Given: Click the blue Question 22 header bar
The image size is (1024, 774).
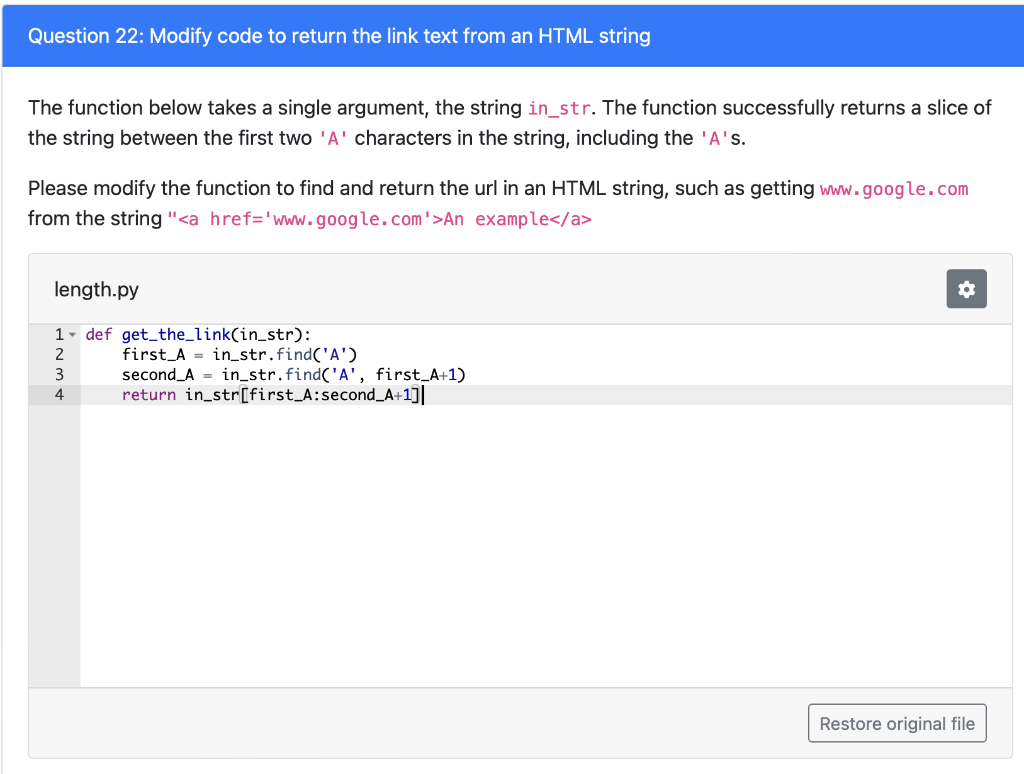Looking at the screenshot, I should (x=512, y=35).
